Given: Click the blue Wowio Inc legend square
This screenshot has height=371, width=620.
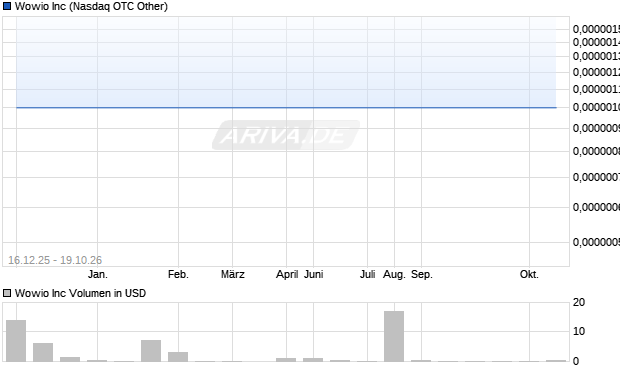Looking at the screenshot, I should tap(7, 6).
